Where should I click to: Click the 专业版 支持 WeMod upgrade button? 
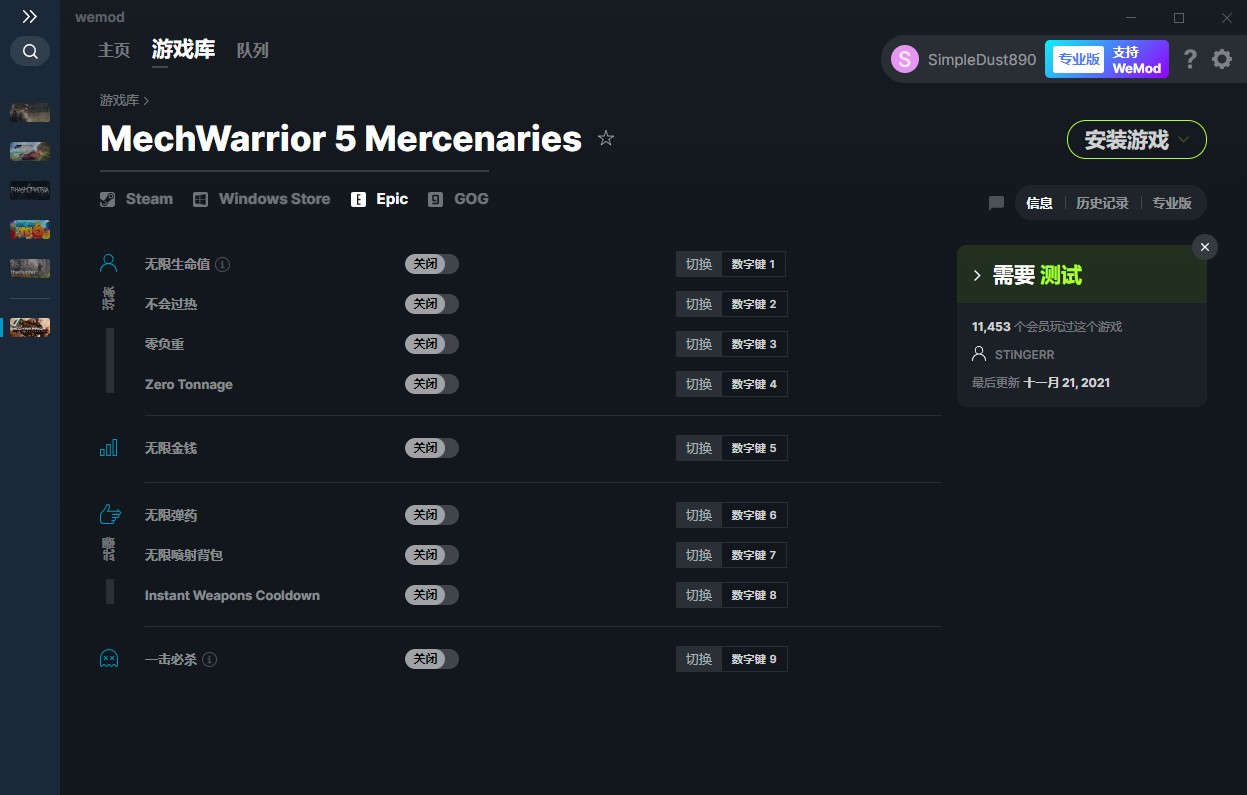1107,59
